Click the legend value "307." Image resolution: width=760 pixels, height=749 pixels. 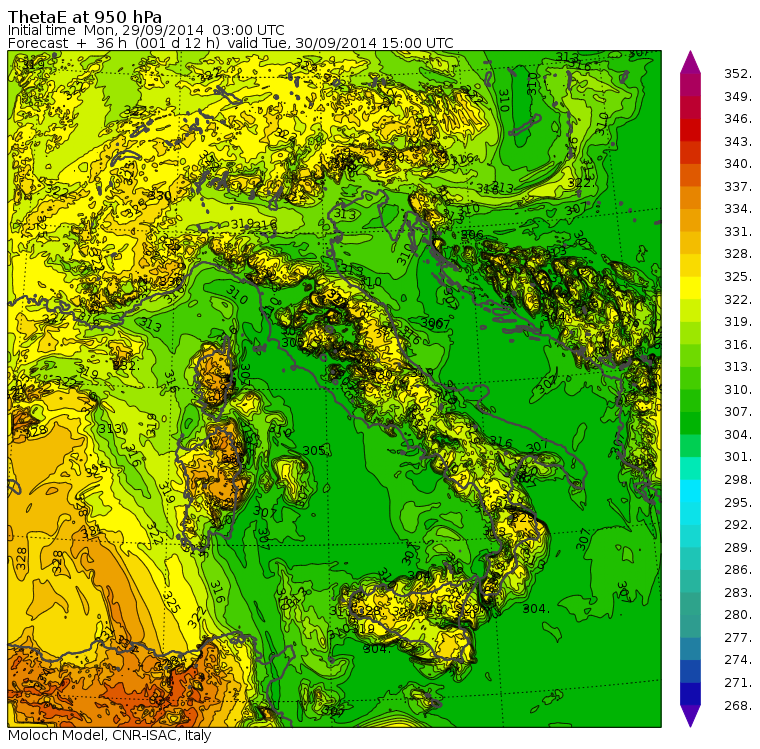click(x=738, y=412)
